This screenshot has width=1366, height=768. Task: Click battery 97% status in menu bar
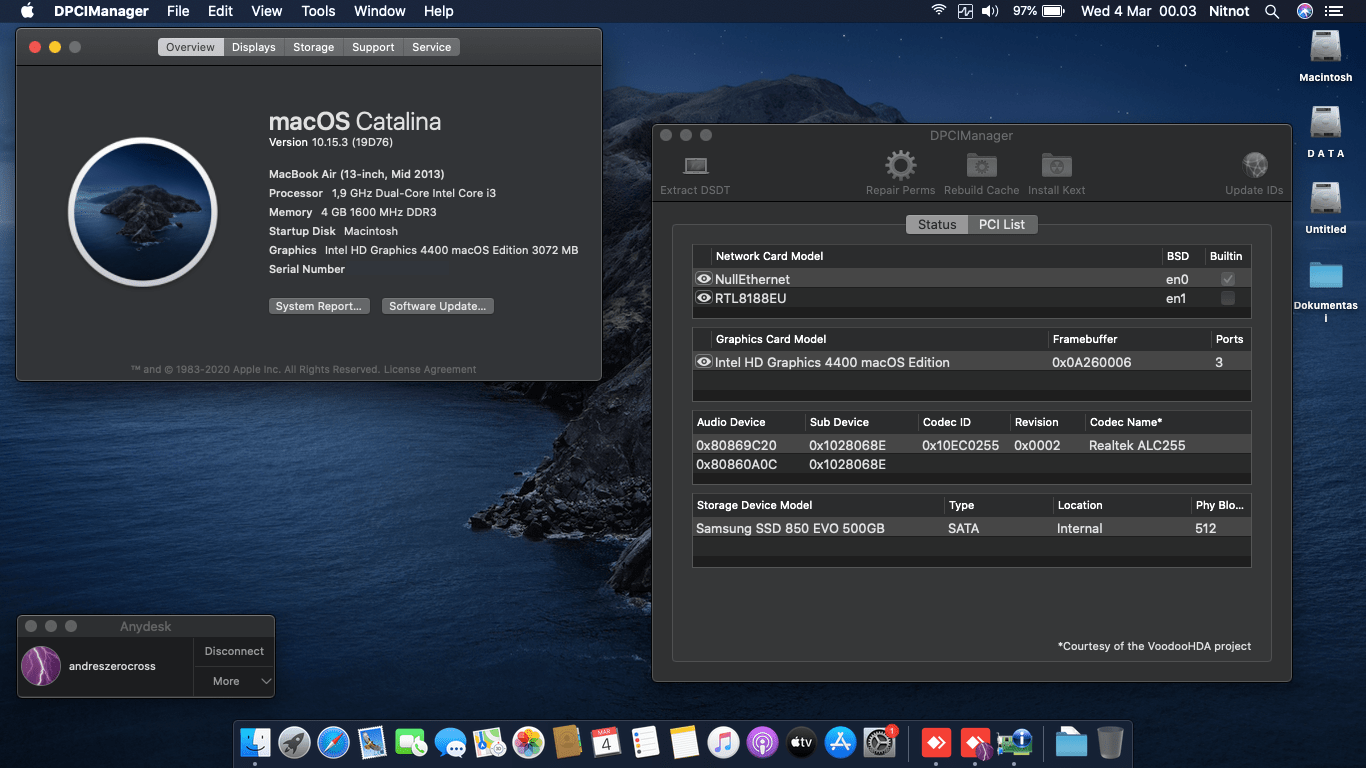click(x=1038, y=11)
